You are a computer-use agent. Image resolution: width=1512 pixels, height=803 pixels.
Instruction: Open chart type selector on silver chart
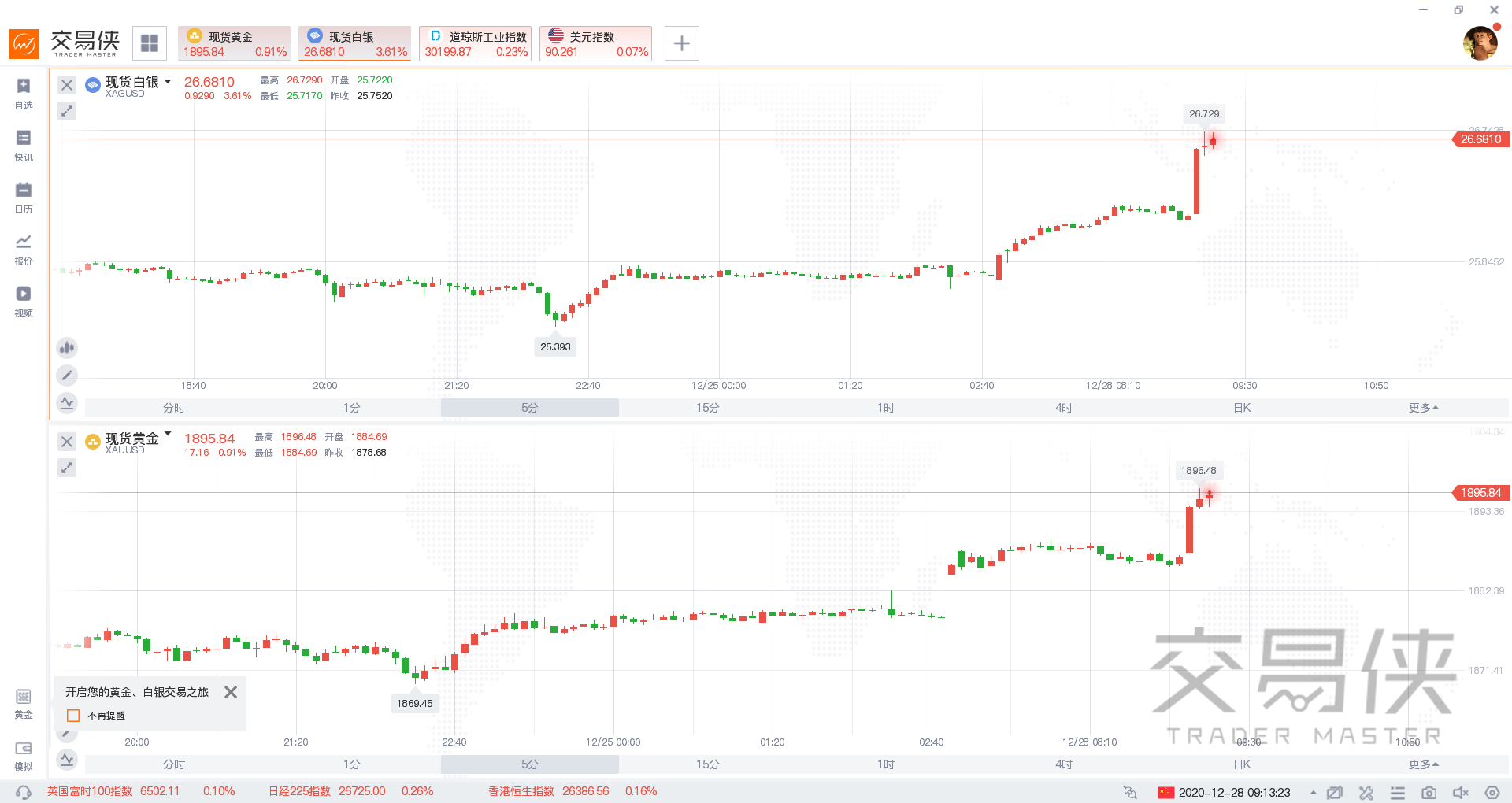67,347
